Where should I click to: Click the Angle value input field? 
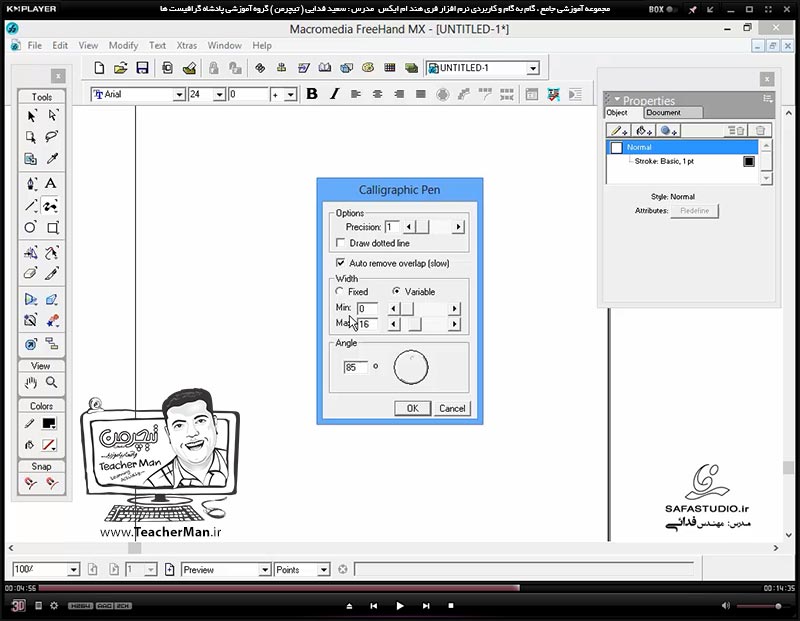(x=356, y=367)
